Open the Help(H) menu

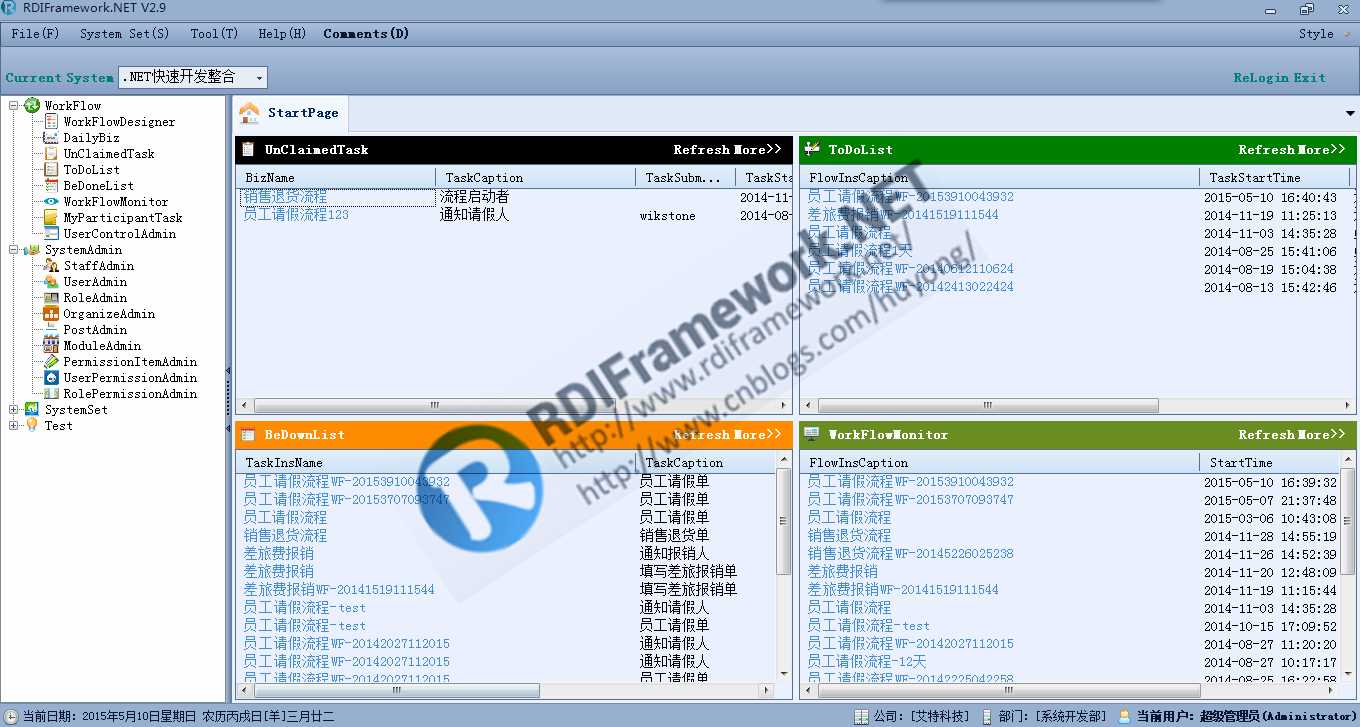click(x=282, y=34)
